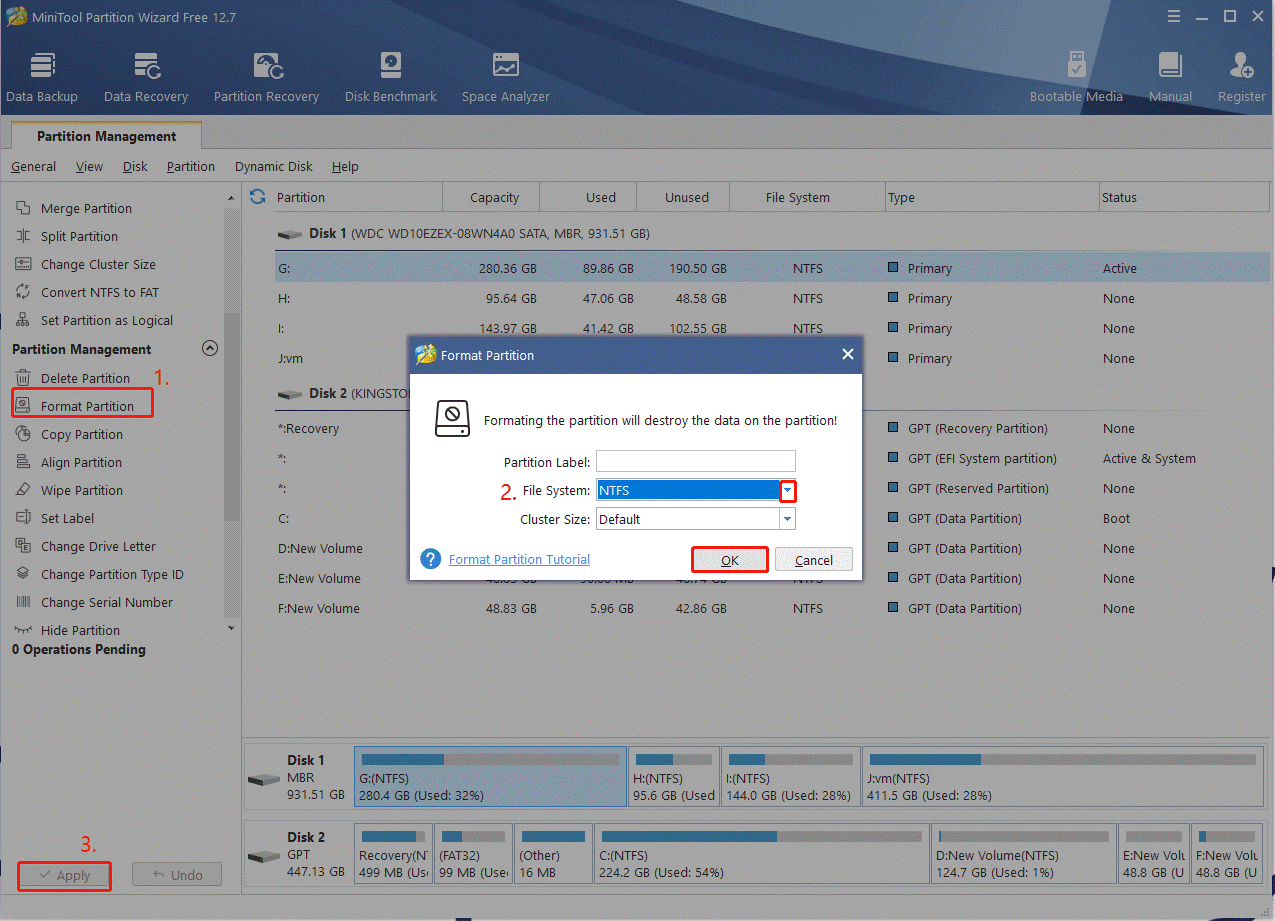Select Align Partition action
This screenshot has width=1275, height=921.
click(81, 462)
